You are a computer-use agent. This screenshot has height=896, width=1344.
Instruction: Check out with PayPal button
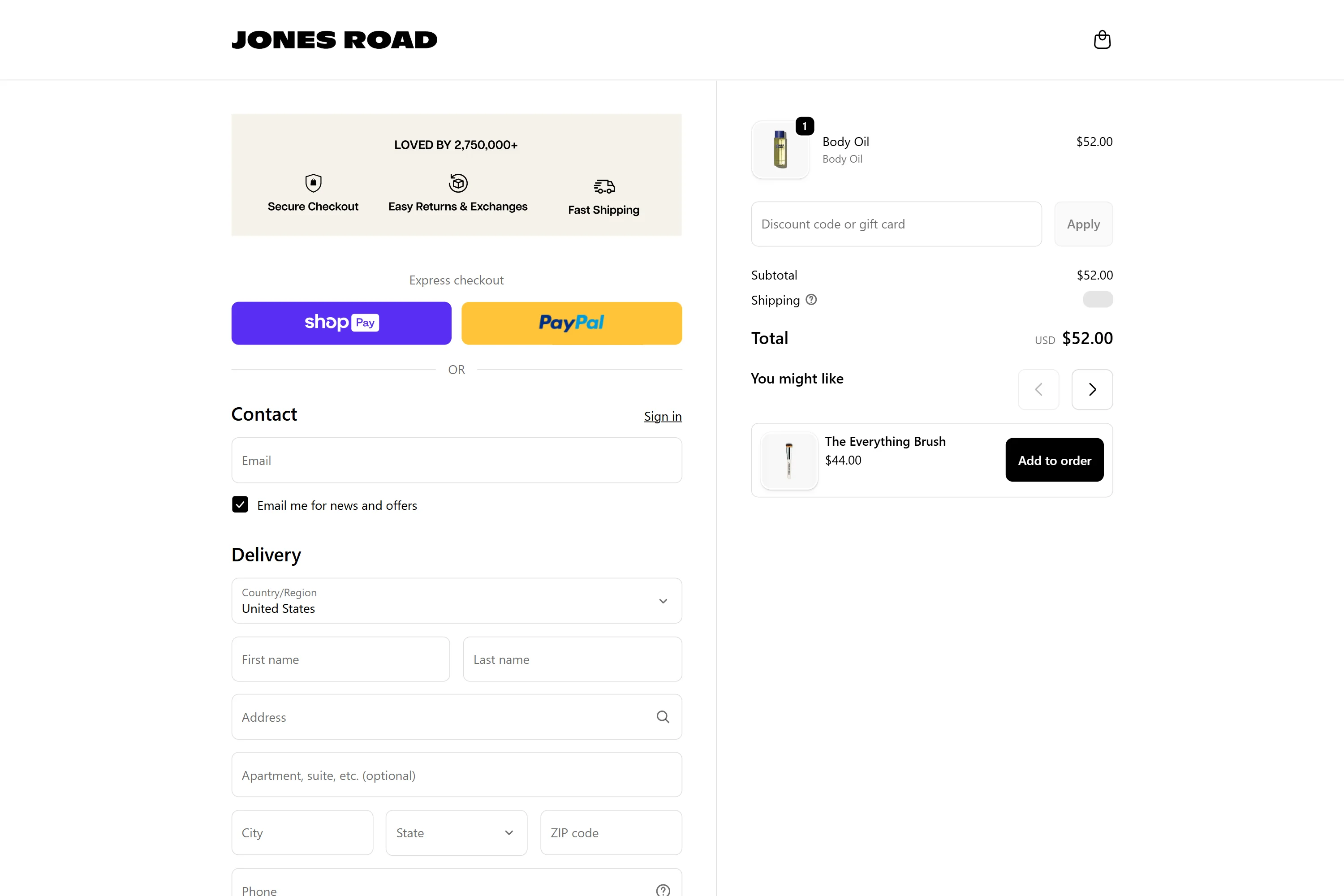click(572, 323)
